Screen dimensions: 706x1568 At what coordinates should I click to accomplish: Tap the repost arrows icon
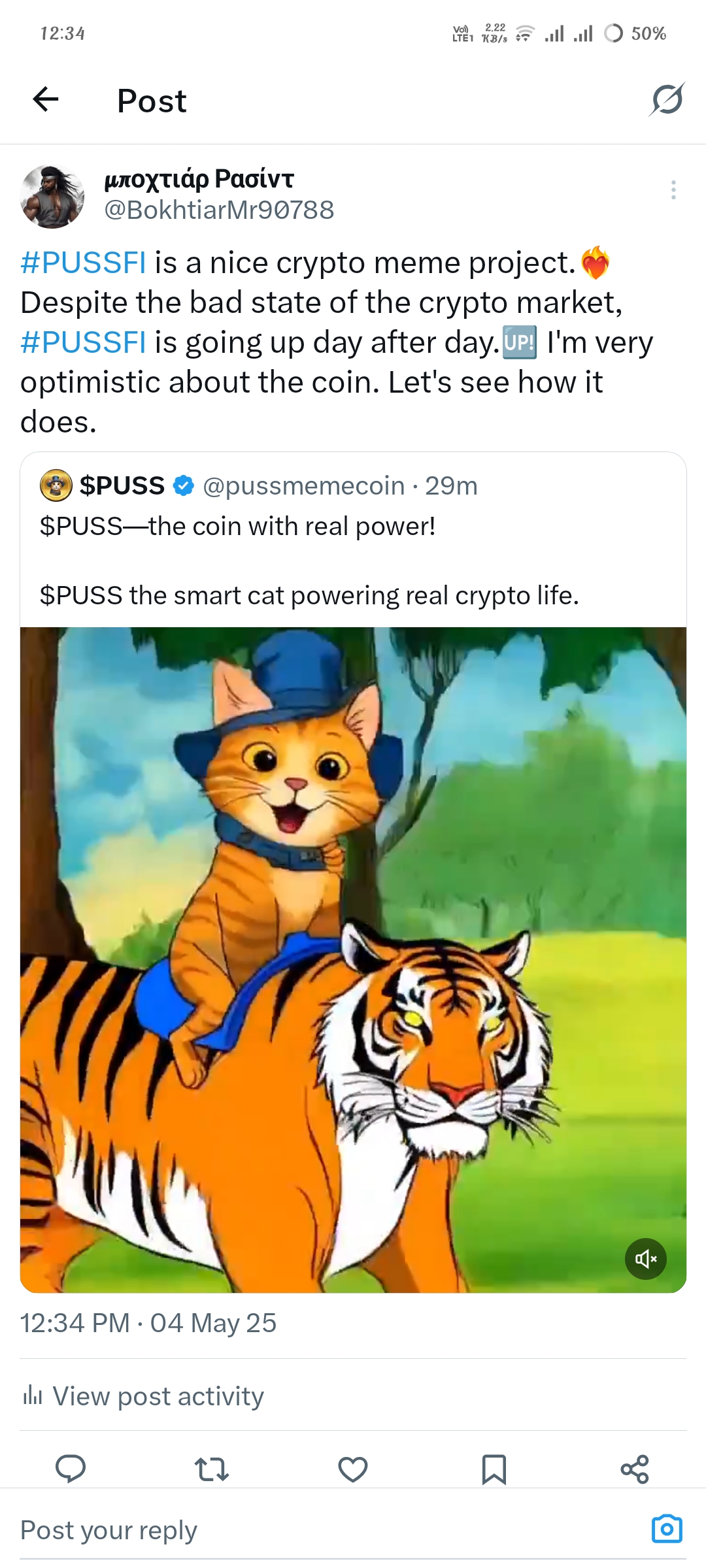pyautogui.click(x=212, y=1469)
